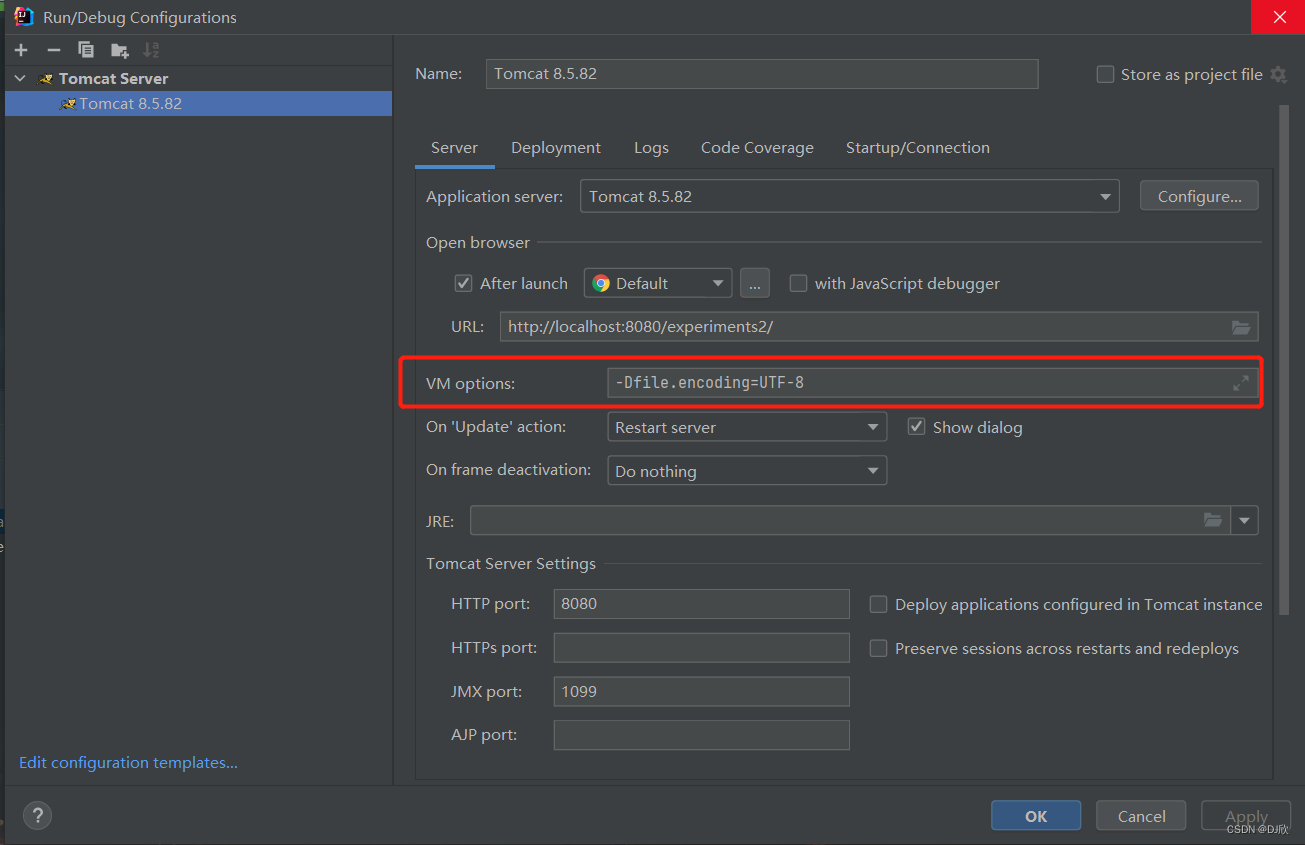Viewport: 1305px width, 845px height.
Task: Sort configurations alphabetically
Action: click(151, 50)
